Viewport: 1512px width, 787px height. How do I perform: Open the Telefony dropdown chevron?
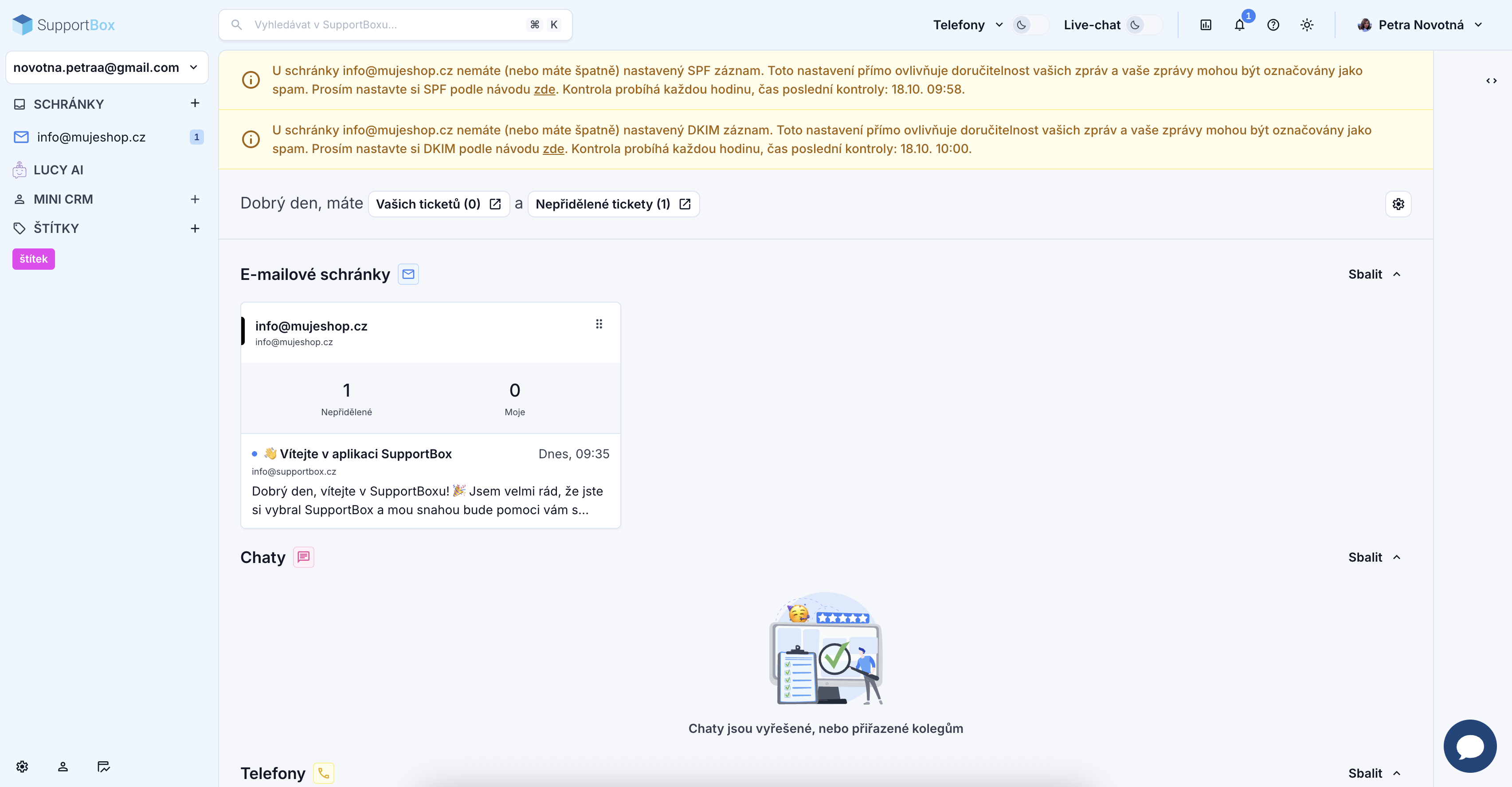(999, 25)
